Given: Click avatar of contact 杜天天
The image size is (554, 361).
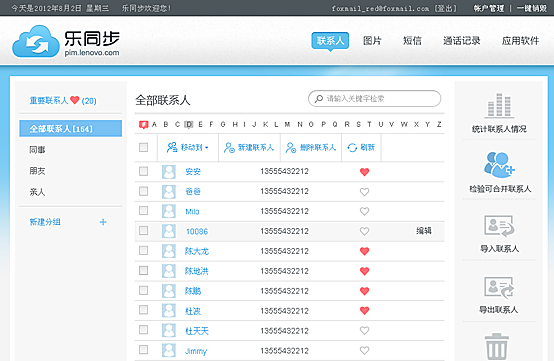Looking at the screenshot, I should 169,331.
